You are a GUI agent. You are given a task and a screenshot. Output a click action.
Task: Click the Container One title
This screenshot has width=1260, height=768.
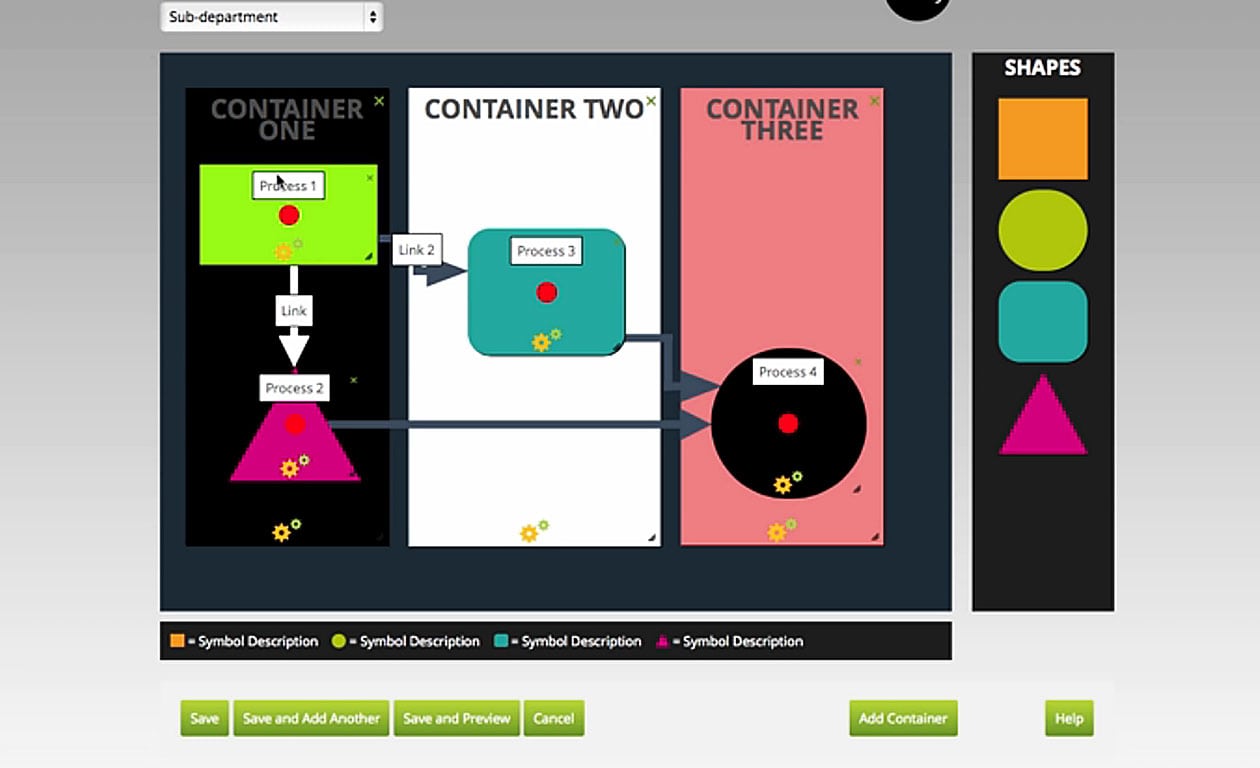tap(287, 119)
